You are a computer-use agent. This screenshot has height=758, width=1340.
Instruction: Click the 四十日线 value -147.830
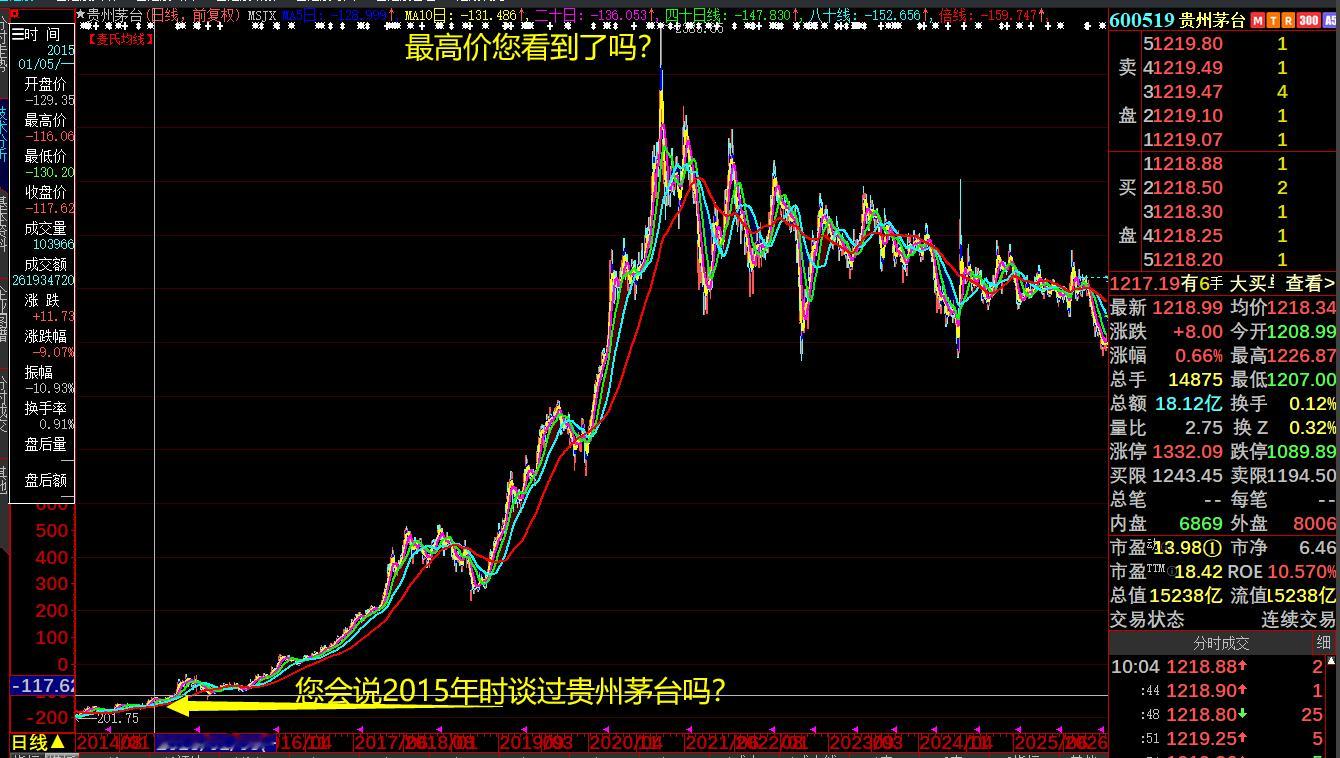(762, 16)
